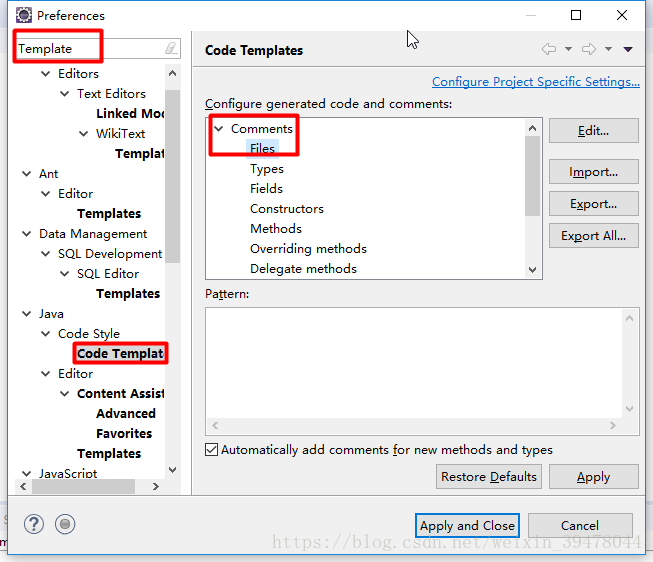Click Apply and Close button
This screenshot has width=653, height=562.
(467, 526)
